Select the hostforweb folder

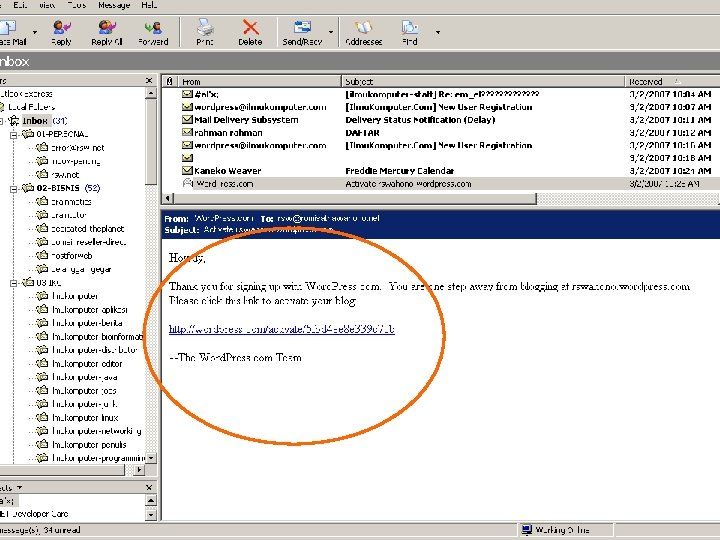[71, 255]
